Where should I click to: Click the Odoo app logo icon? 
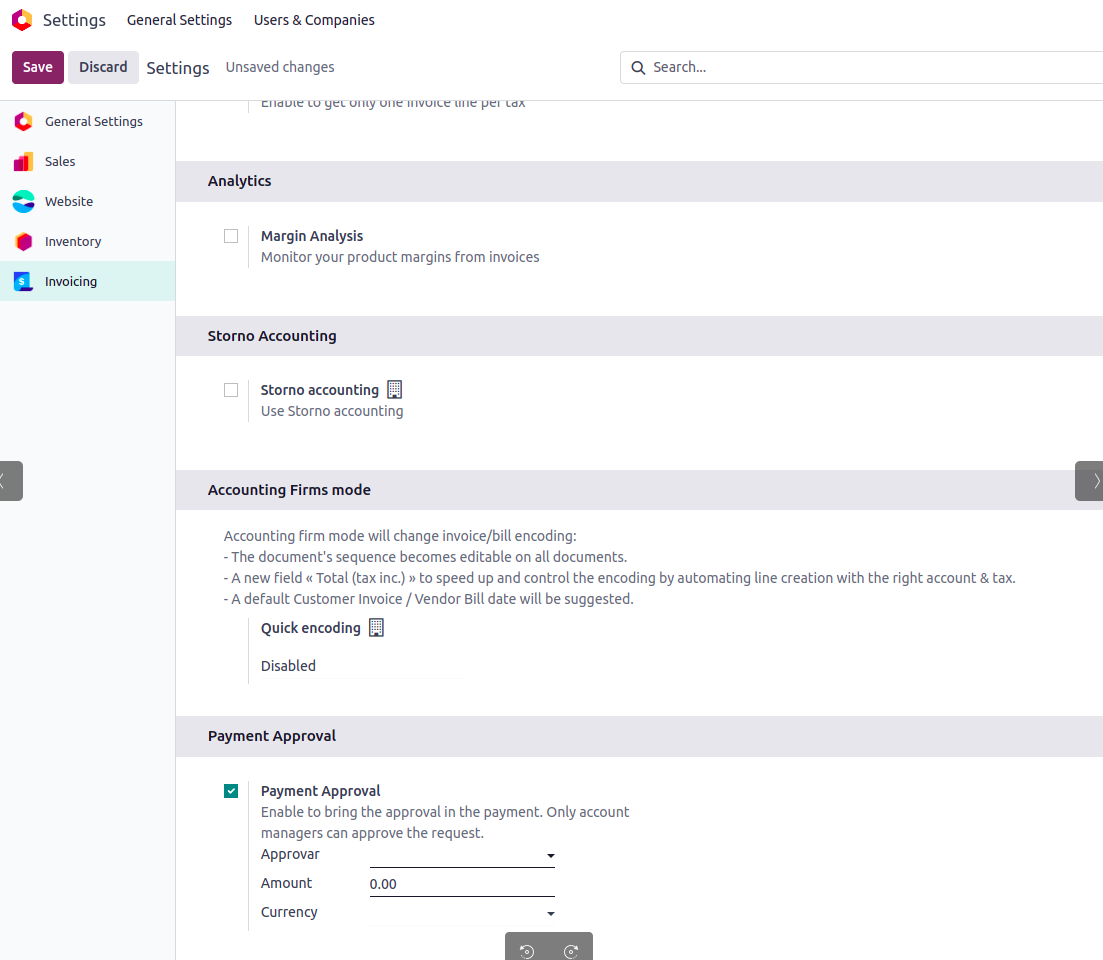pos(22,20)
